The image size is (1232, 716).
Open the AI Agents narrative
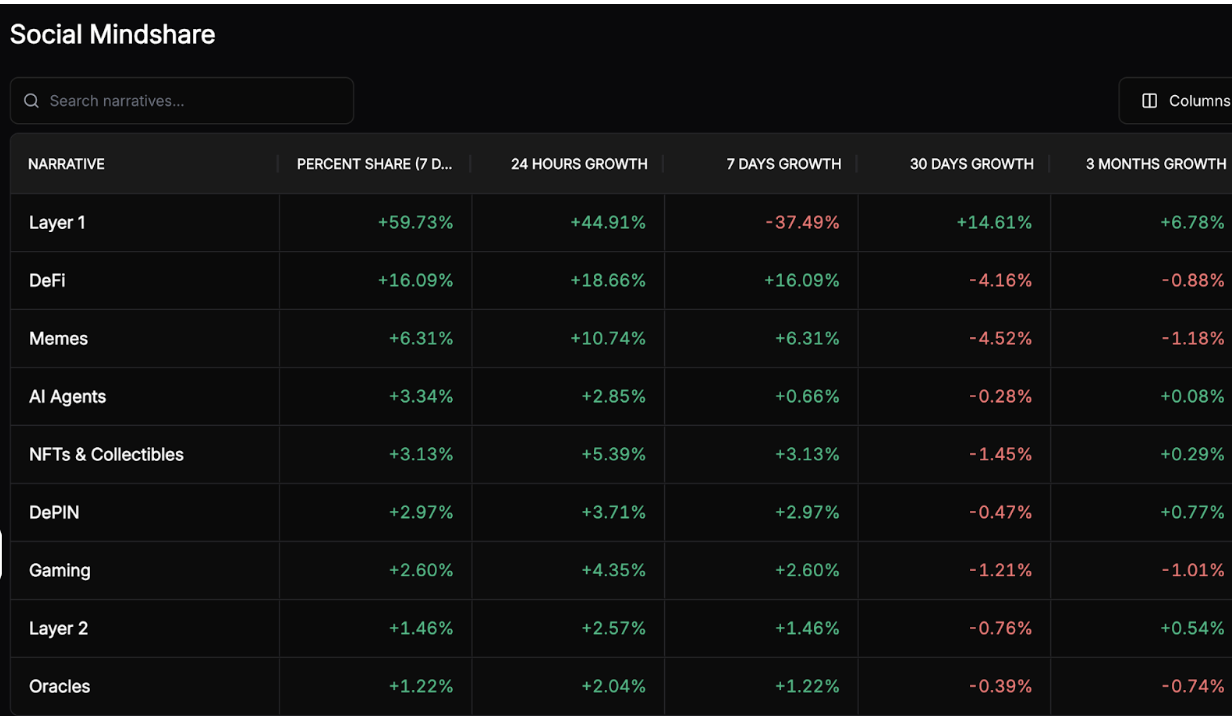coord(67,397)
